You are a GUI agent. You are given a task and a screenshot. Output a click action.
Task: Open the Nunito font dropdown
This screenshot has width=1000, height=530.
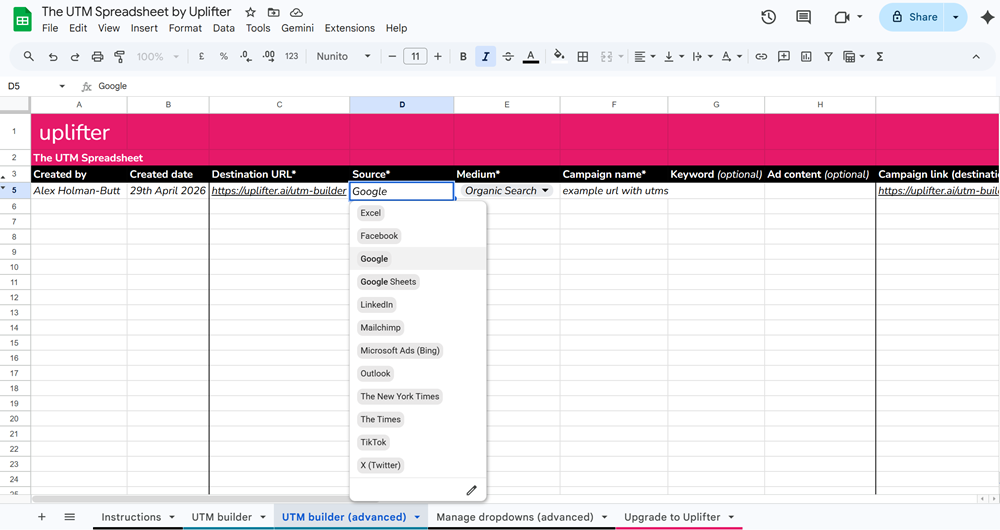343,57
